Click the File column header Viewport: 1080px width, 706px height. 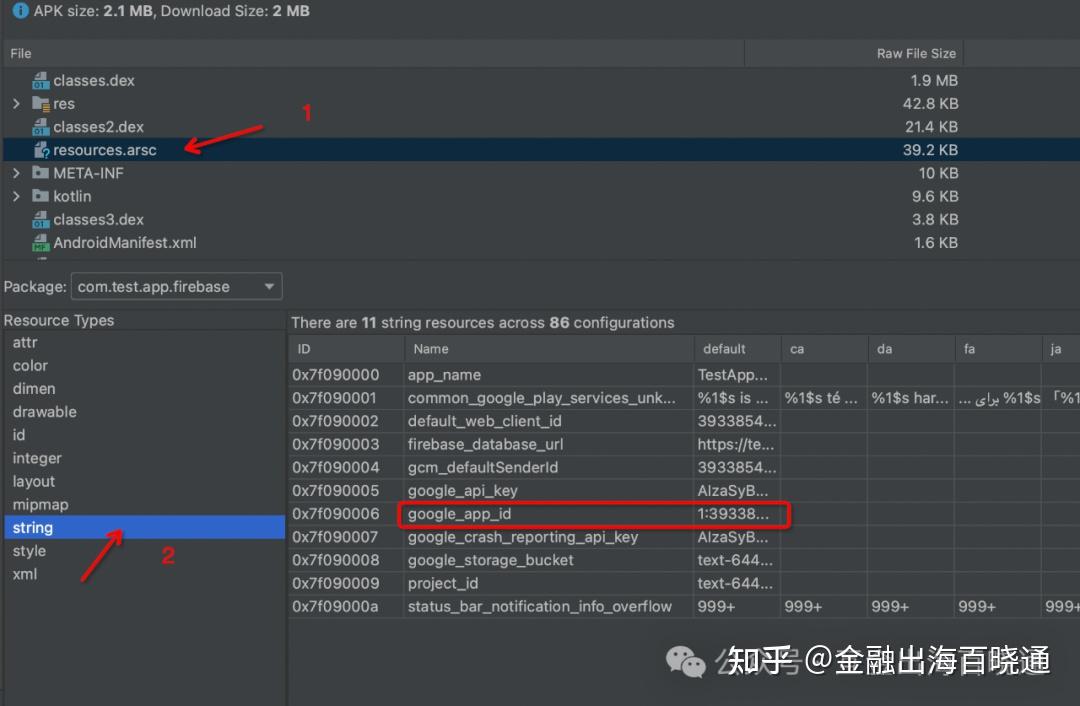[x=18, y=53]
